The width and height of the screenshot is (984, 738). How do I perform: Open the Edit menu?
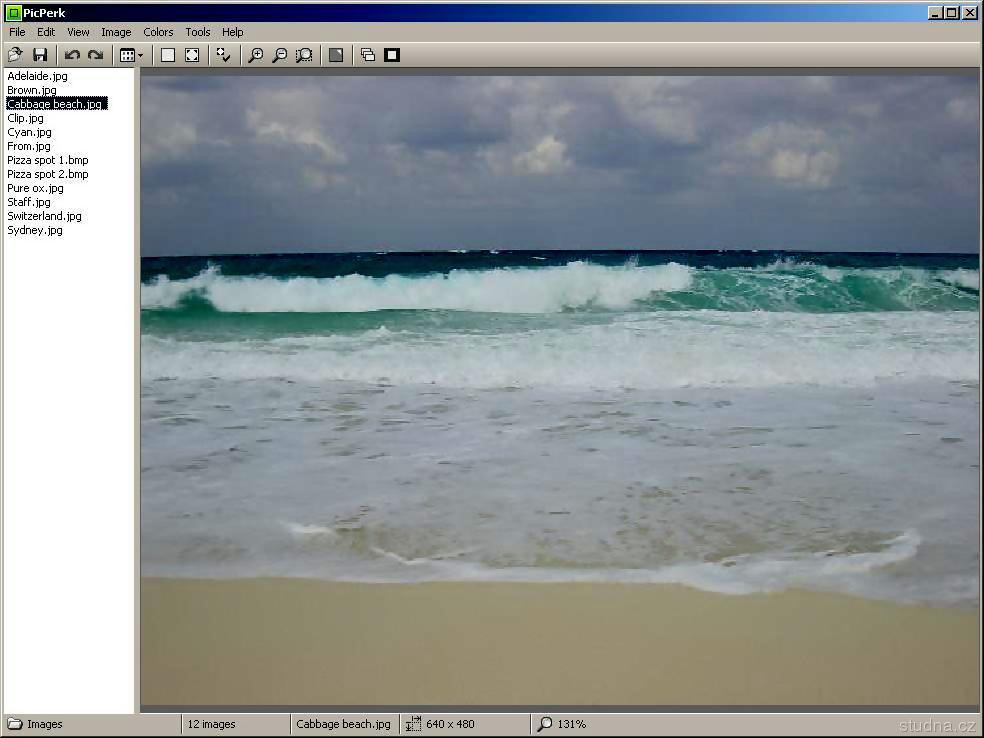click(x=46, y=32)
